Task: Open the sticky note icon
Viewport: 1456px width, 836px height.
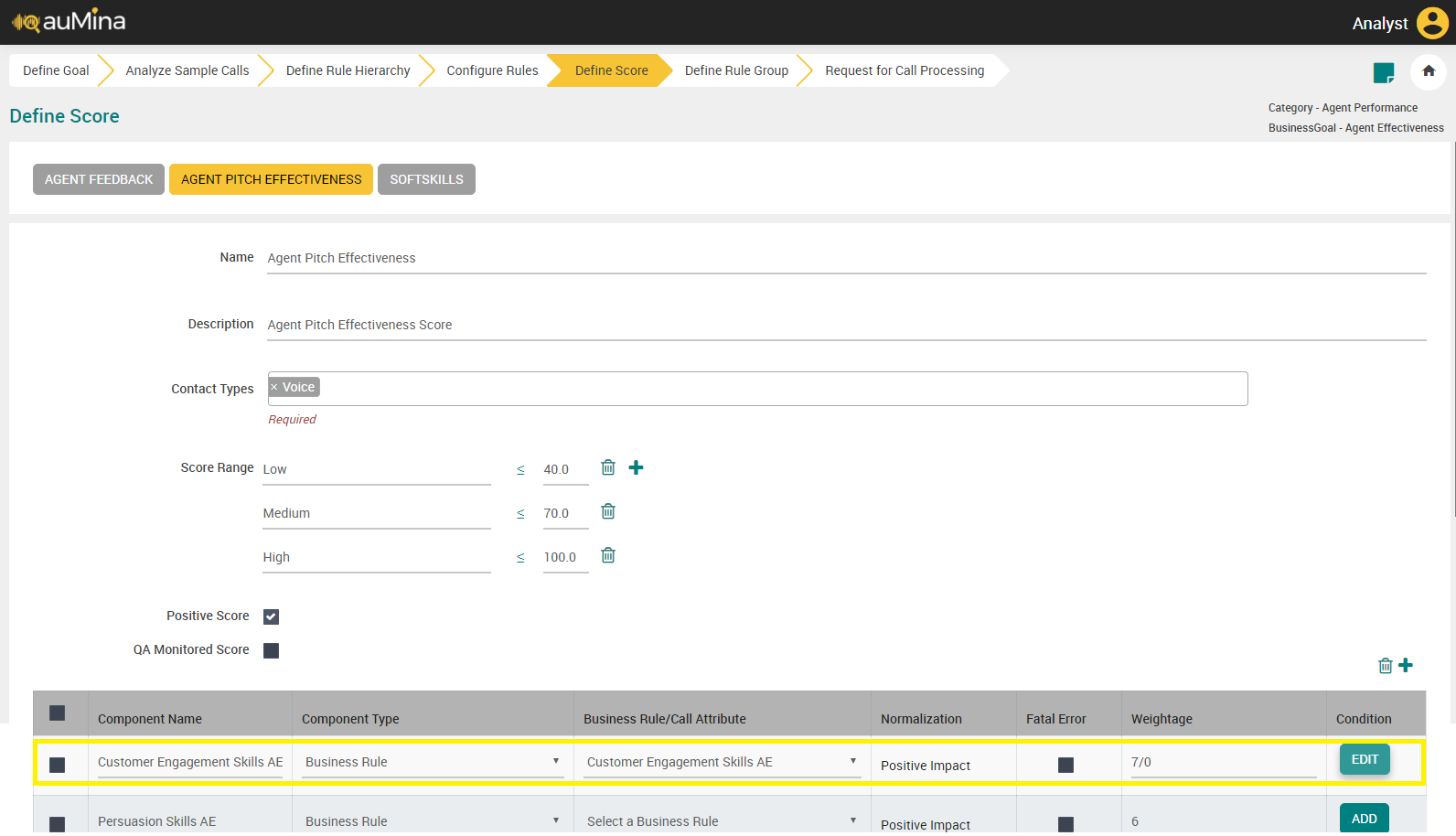Action: [1384, 72]
